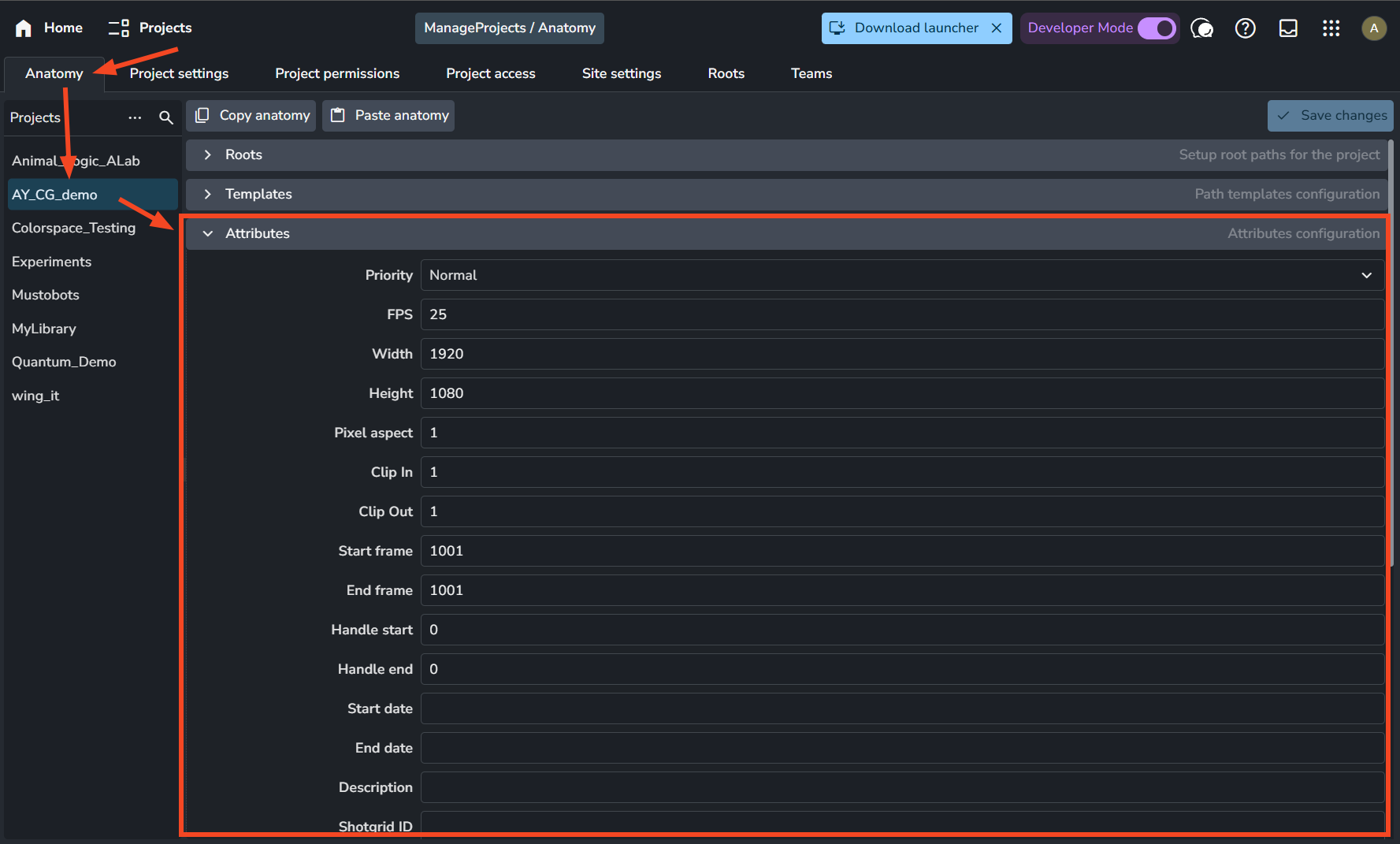Open the Home page via house icon

click(x=24, y=28)
